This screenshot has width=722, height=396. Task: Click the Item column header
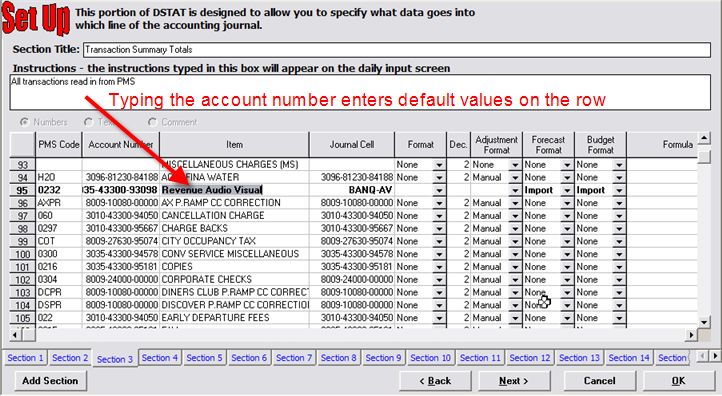[234, 145]
